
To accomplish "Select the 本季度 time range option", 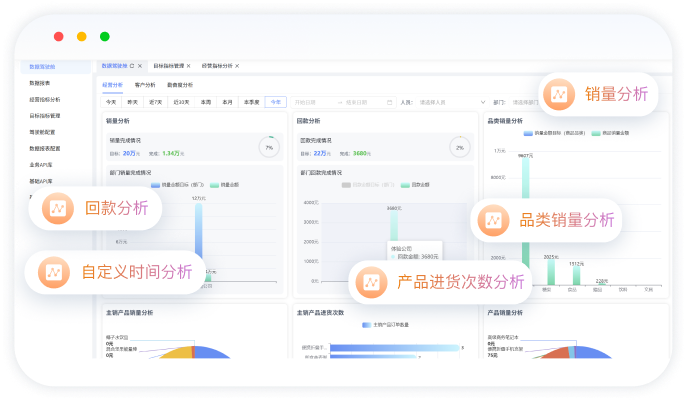I will click(x=251, y=102).
